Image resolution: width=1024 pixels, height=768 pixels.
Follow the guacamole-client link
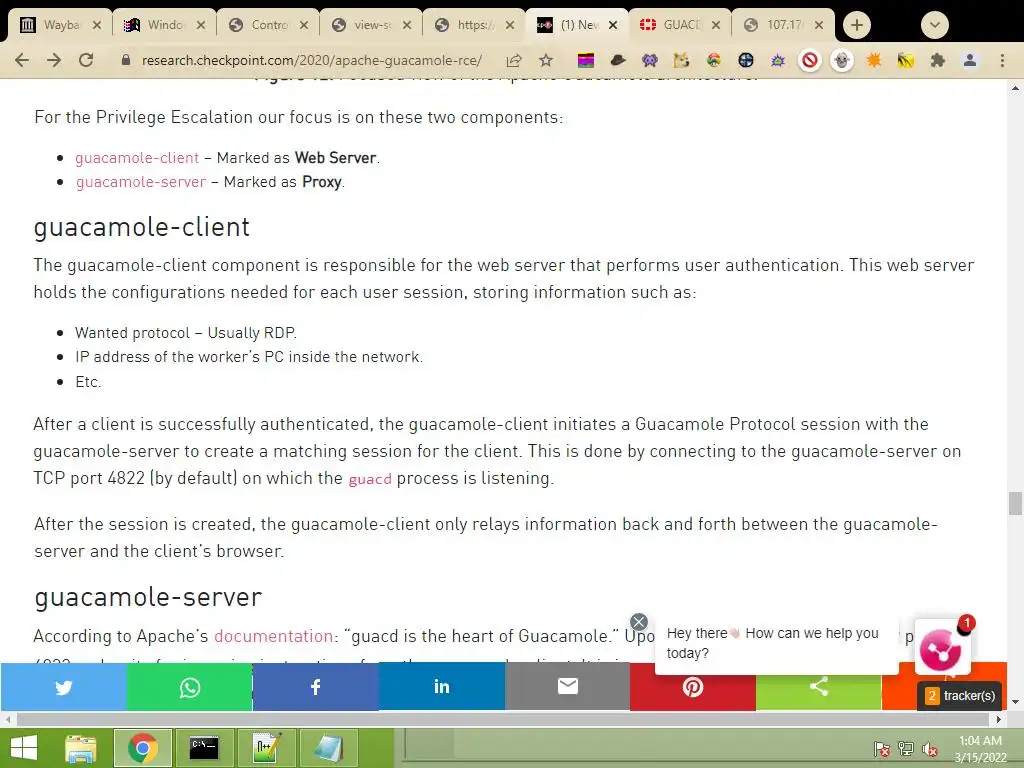[x=136, y=158]
